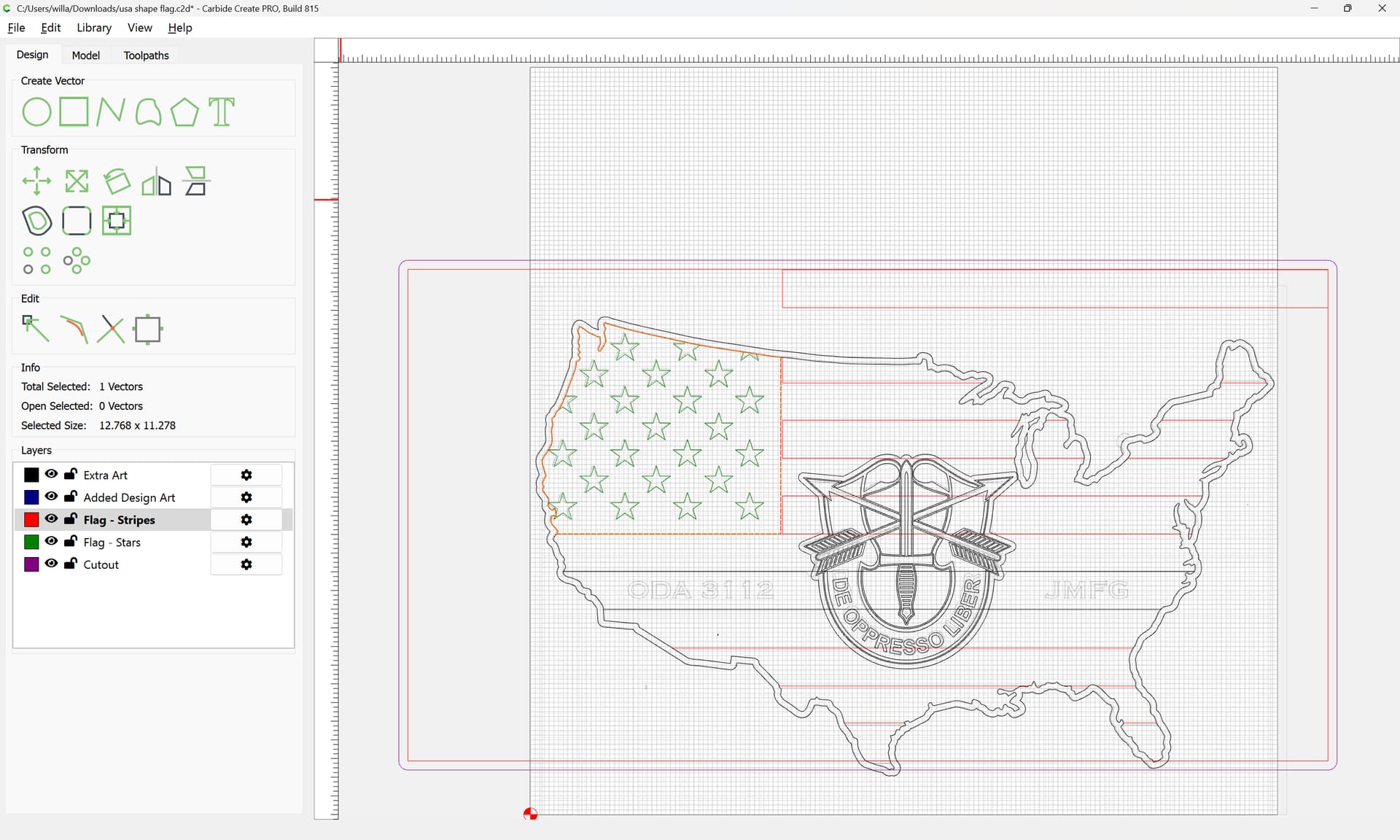Select the Extra Art layer name
This screenshot has height=840, width=1400.
(x=106, y=475)
